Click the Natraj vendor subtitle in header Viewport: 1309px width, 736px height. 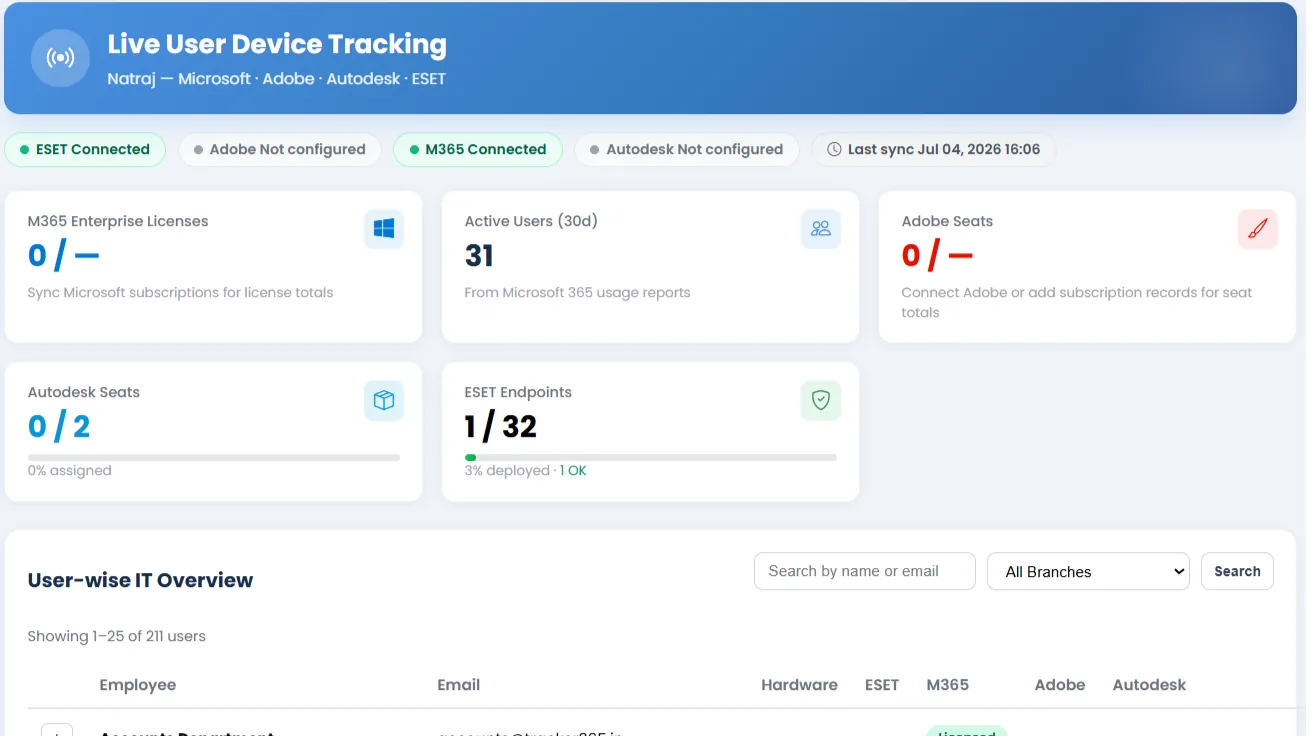click(277, 78)
